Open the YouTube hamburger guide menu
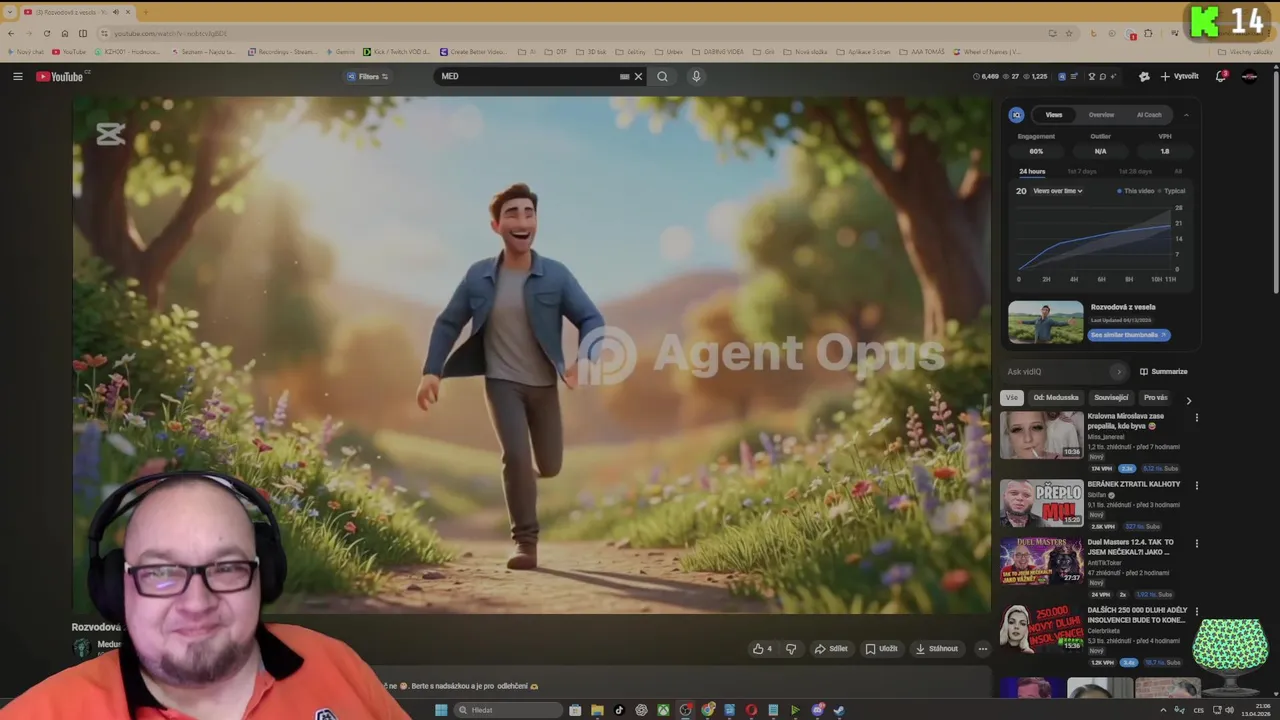This screenshot has width=1280, height=720. click(x=17, y=76)
